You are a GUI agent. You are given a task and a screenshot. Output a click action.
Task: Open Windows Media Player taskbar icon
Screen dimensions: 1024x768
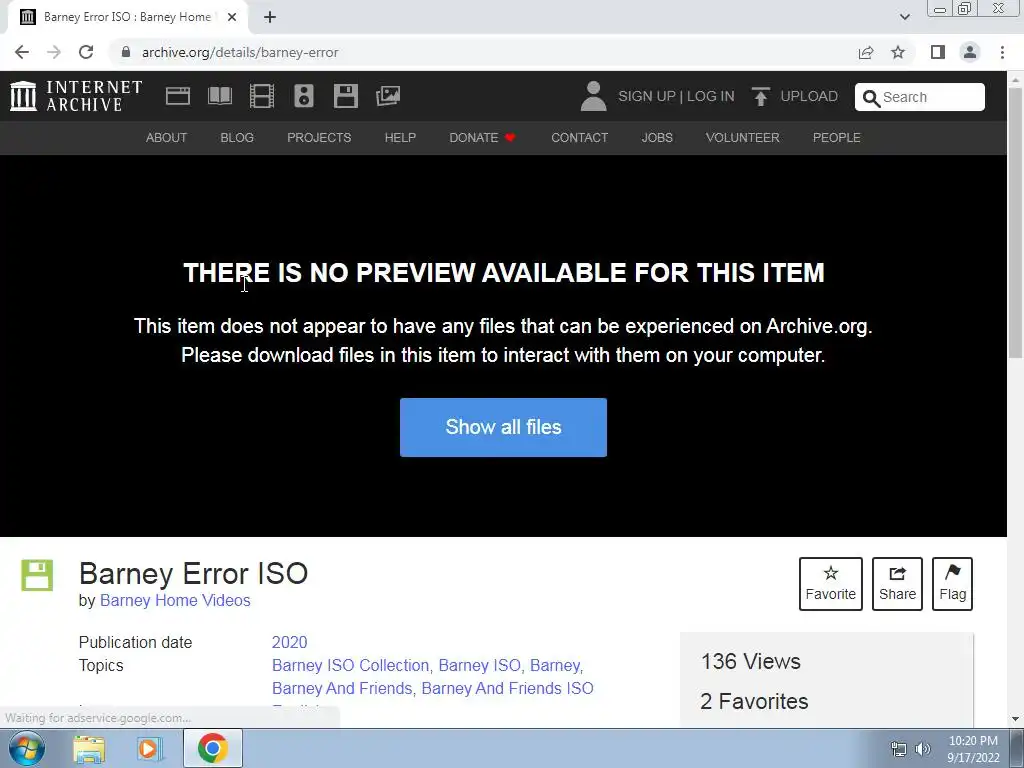[150, 748]
